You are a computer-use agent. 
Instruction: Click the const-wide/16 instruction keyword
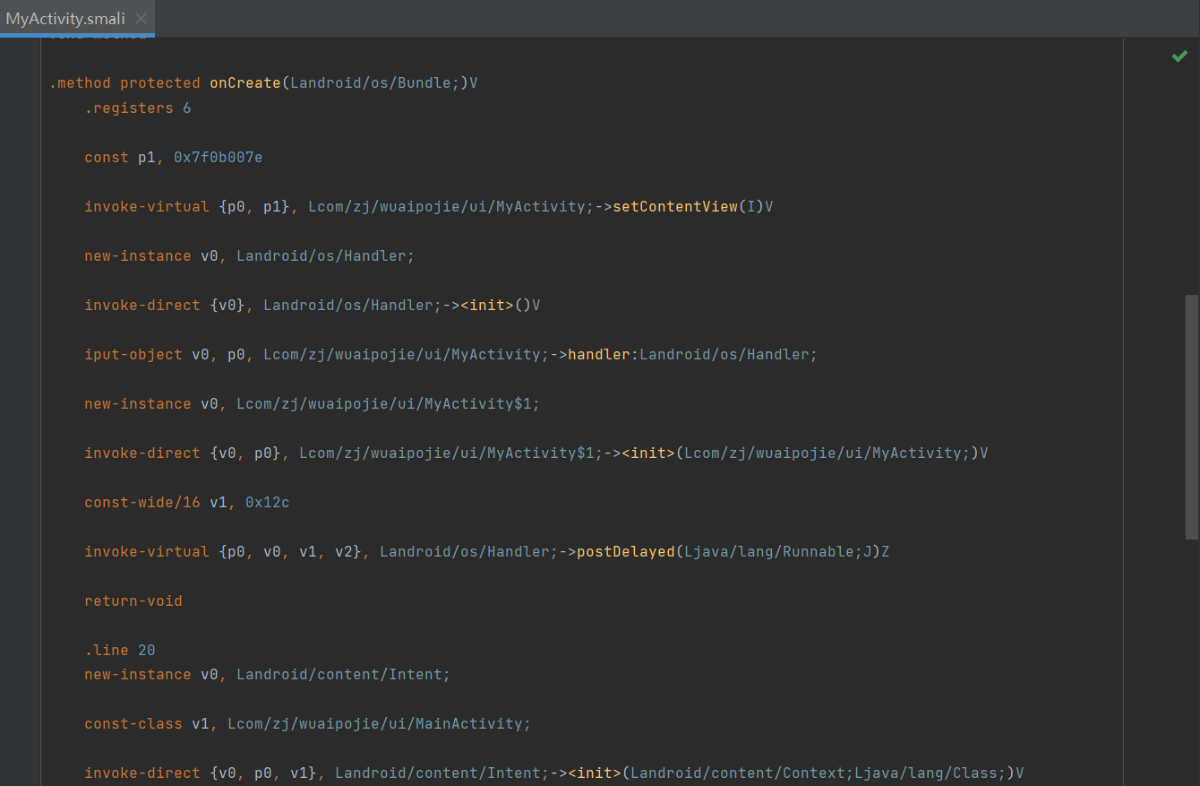coord(142,502)
